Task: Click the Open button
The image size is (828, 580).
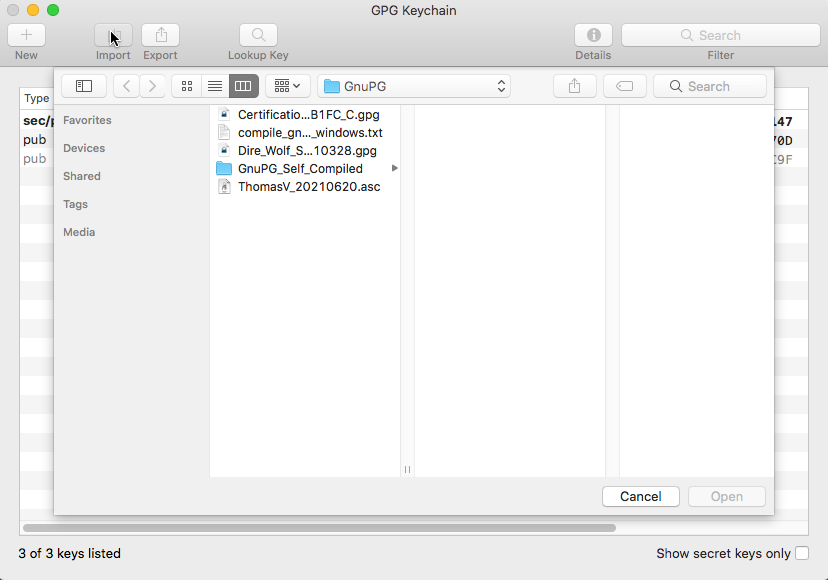Action: tap(727, 497)
